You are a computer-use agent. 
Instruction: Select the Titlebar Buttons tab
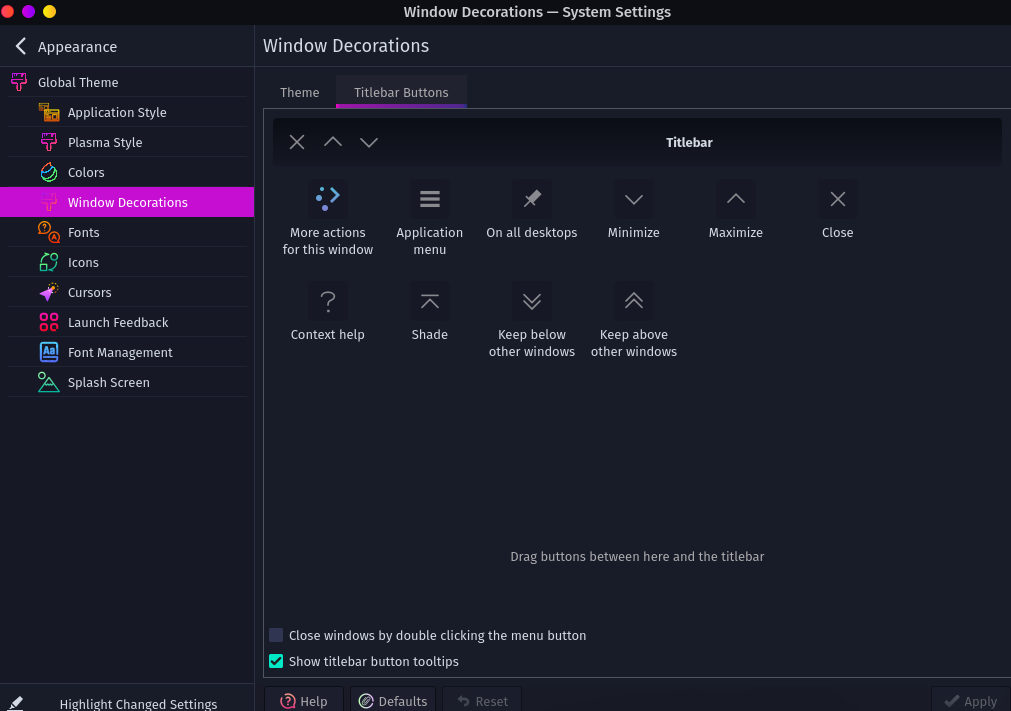tap(401, 92)
